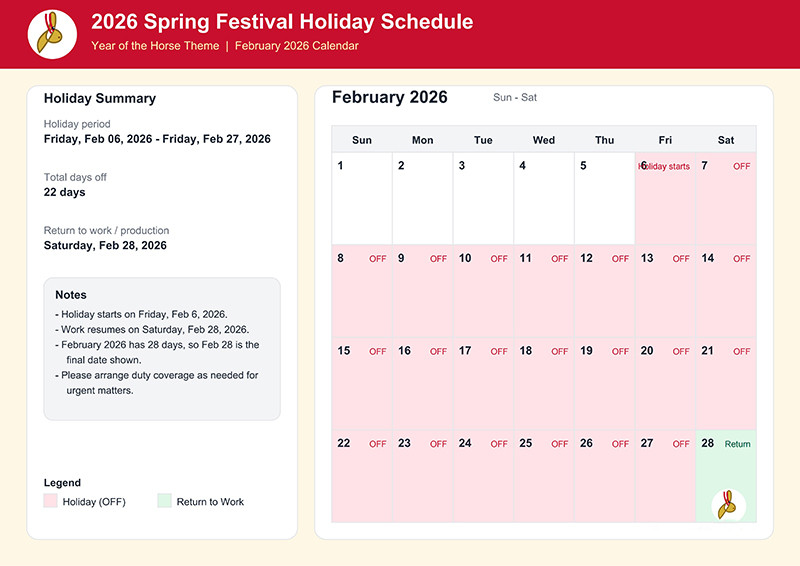800x566 pixels.
Task: Click the Wed weekday header
Action: point(544,140)
